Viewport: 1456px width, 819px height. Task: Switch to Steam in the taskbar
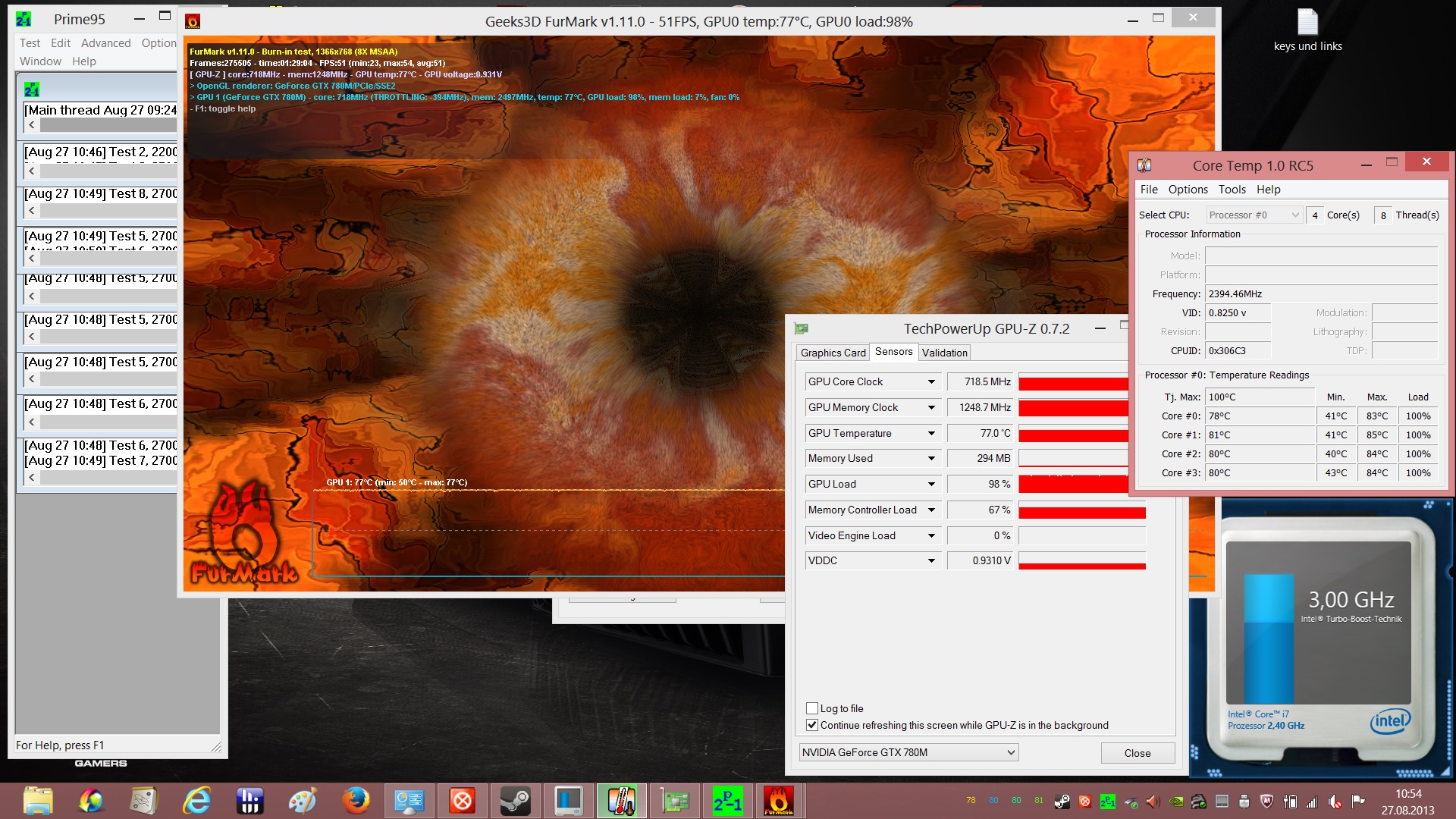click(x=515, y=801)
